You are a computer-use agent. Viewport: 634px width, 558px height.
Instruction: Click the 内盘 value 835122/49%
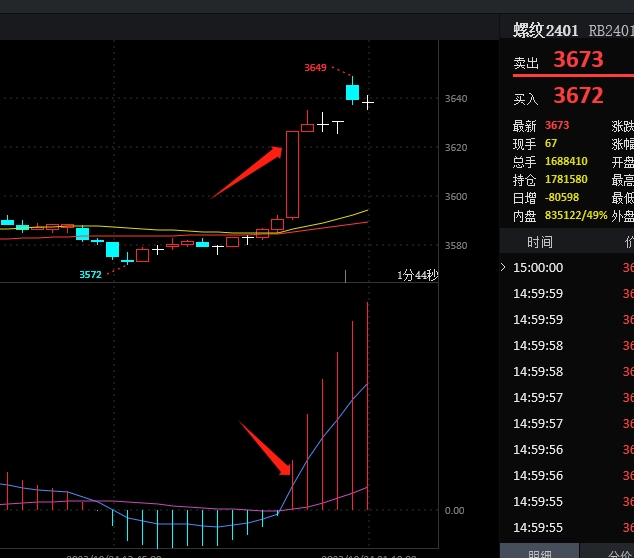576,215
